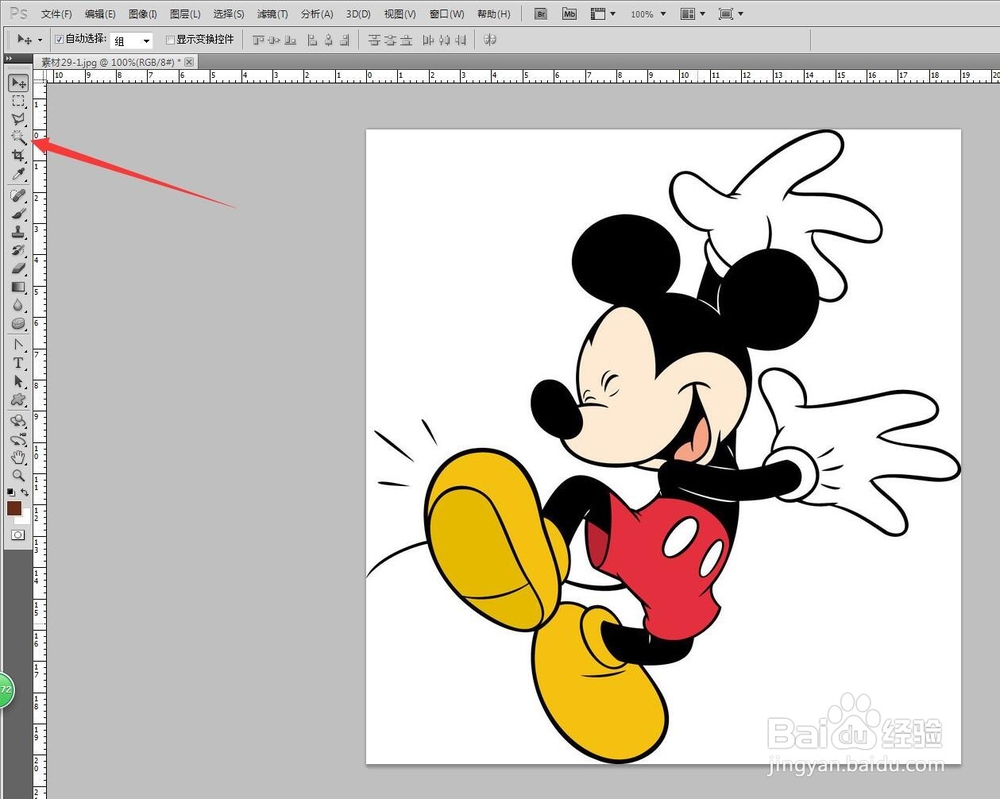Open the 图像(I) menu

tap(143, 13)
